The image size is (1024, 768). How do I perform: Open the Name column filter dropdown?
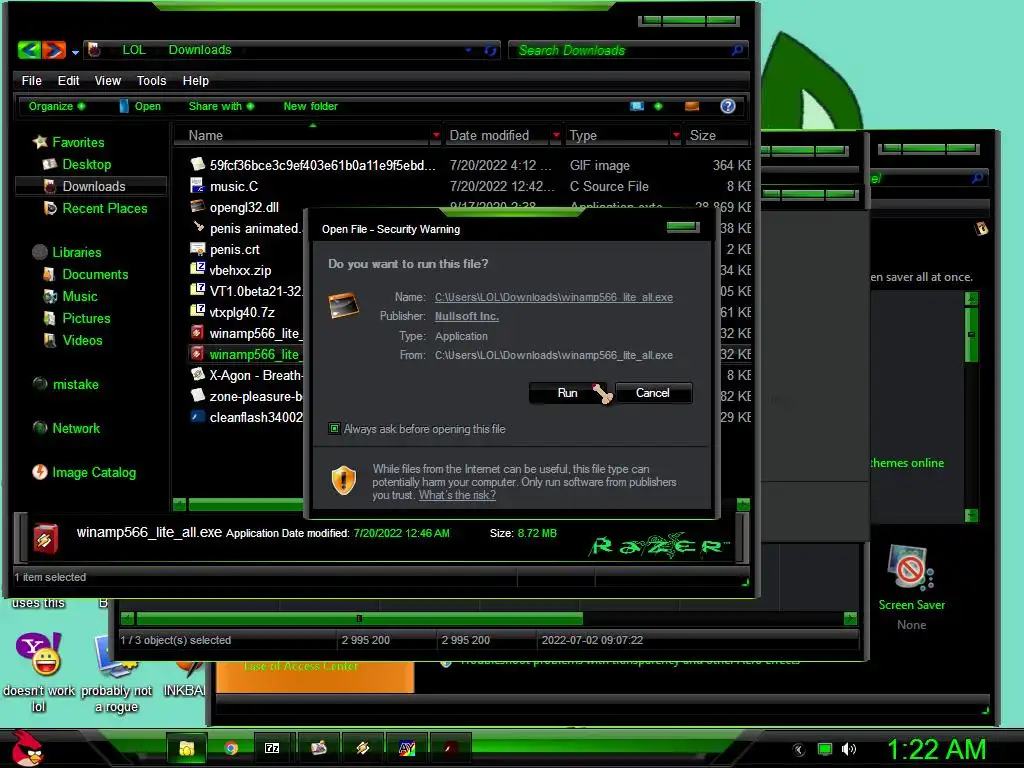(x=436, y=135)
